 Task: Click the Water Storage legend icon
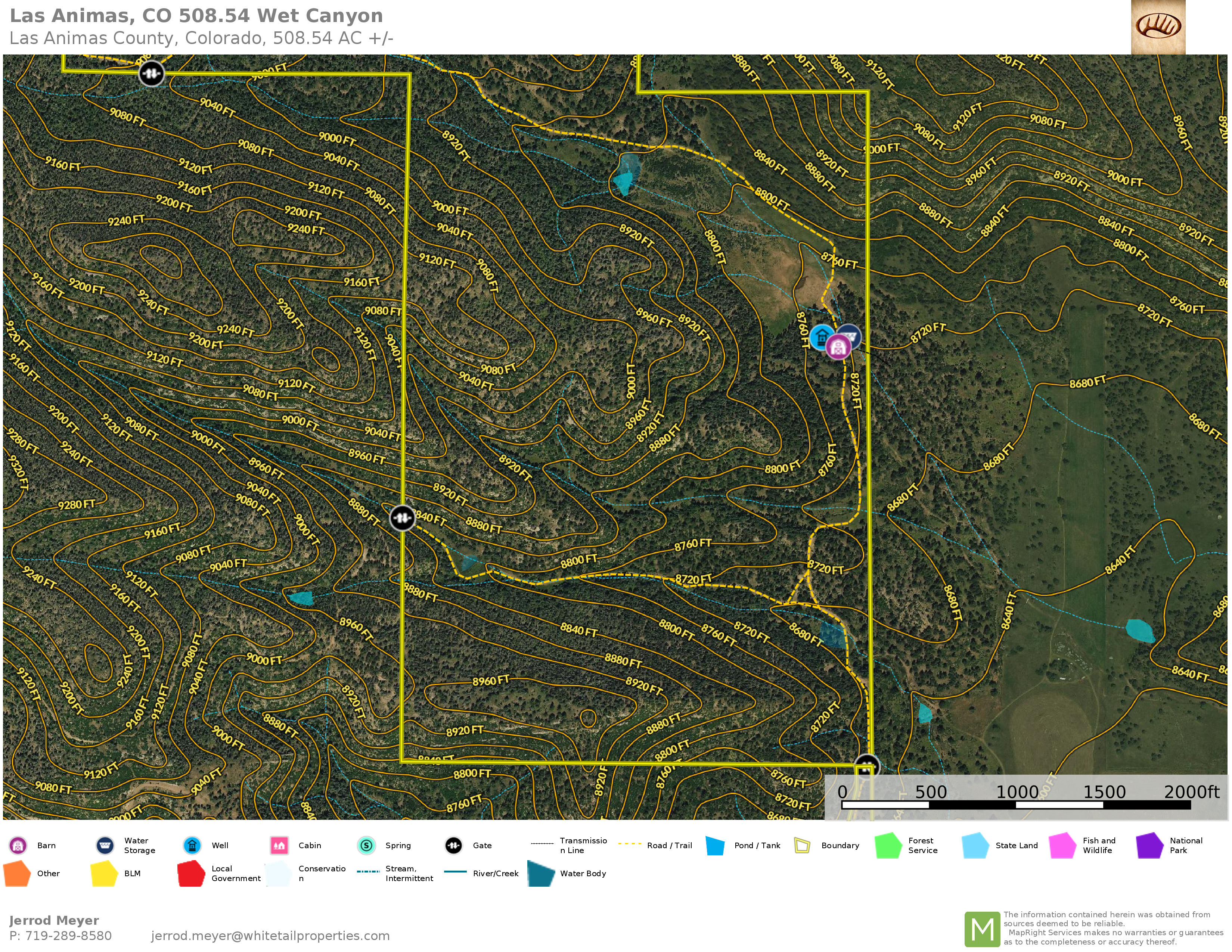pyautogui.click(x=105, y=845)
